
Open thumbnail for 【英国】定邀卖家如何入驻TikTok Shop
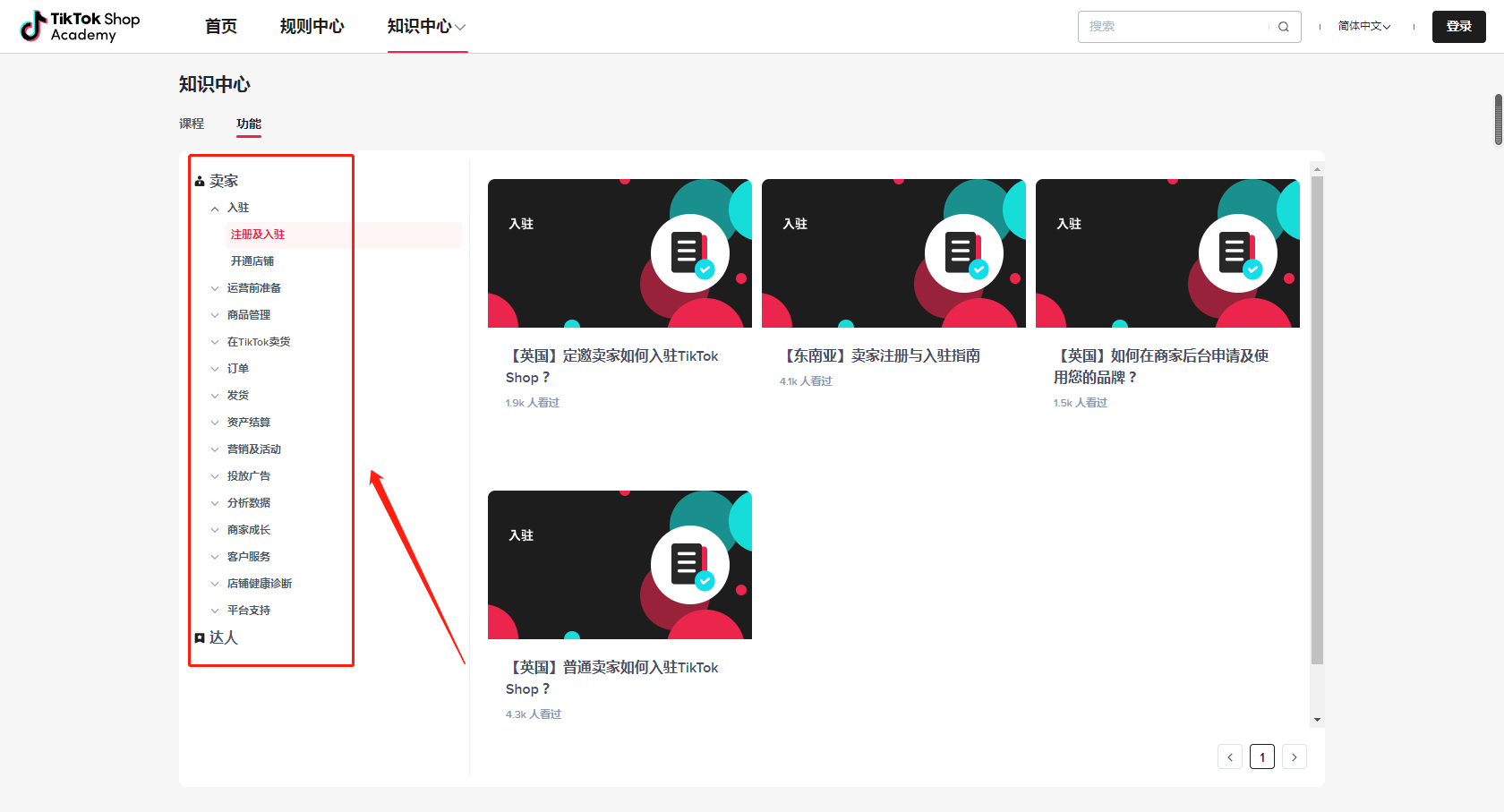click(x=620, y=253)
